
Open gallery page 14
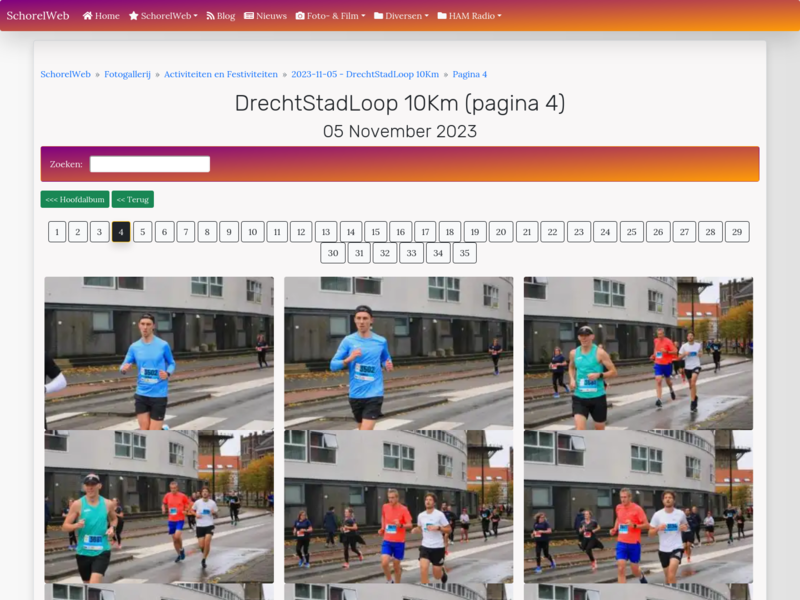(351, 232)
